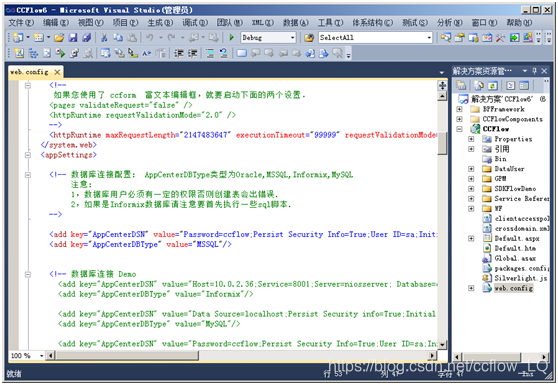Click Show All Files icon in Solution Explorer
The image size is (558, 385).
(479, 85)
